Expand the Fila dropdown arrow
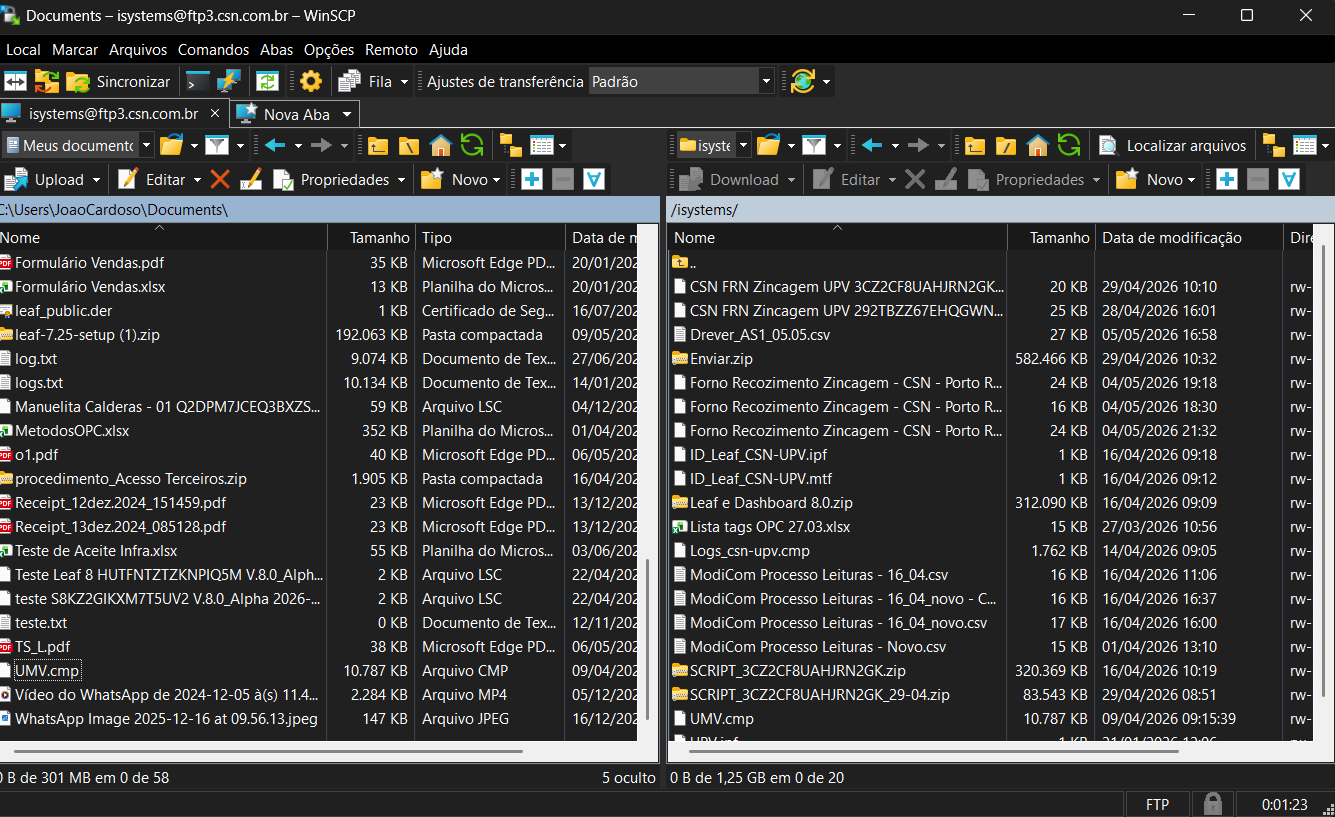This screenshot has width=1335, height=817. 404,82
